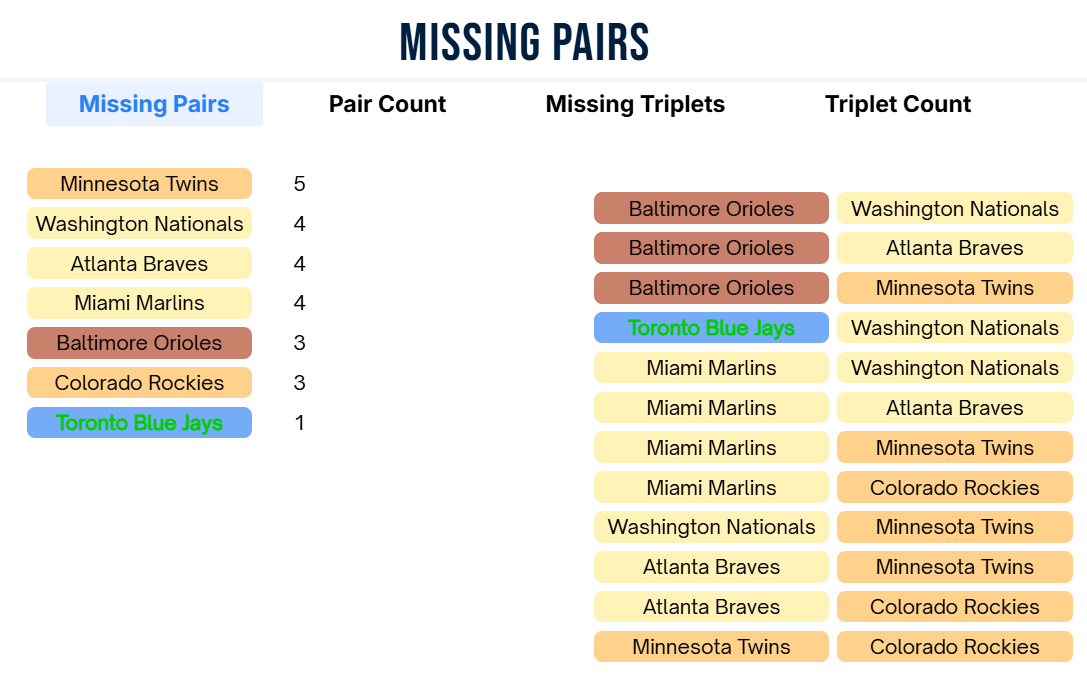Select Atlanta Braves and Minnesota Twins triplet row
Screen dimensions: 1087x676
pyautogui.click(x=711, y=567)
